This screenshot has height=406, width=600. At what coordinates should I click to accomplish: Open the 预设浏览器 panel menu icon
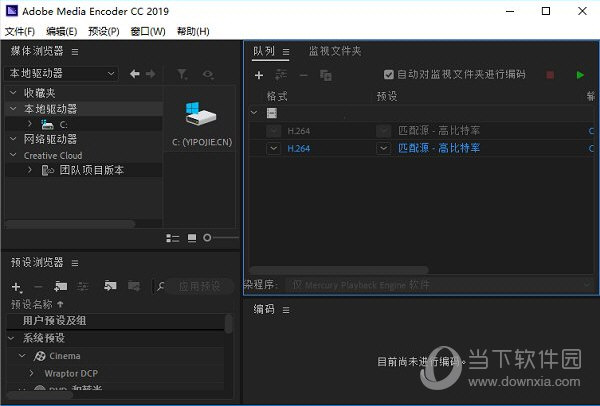[75, 263]
